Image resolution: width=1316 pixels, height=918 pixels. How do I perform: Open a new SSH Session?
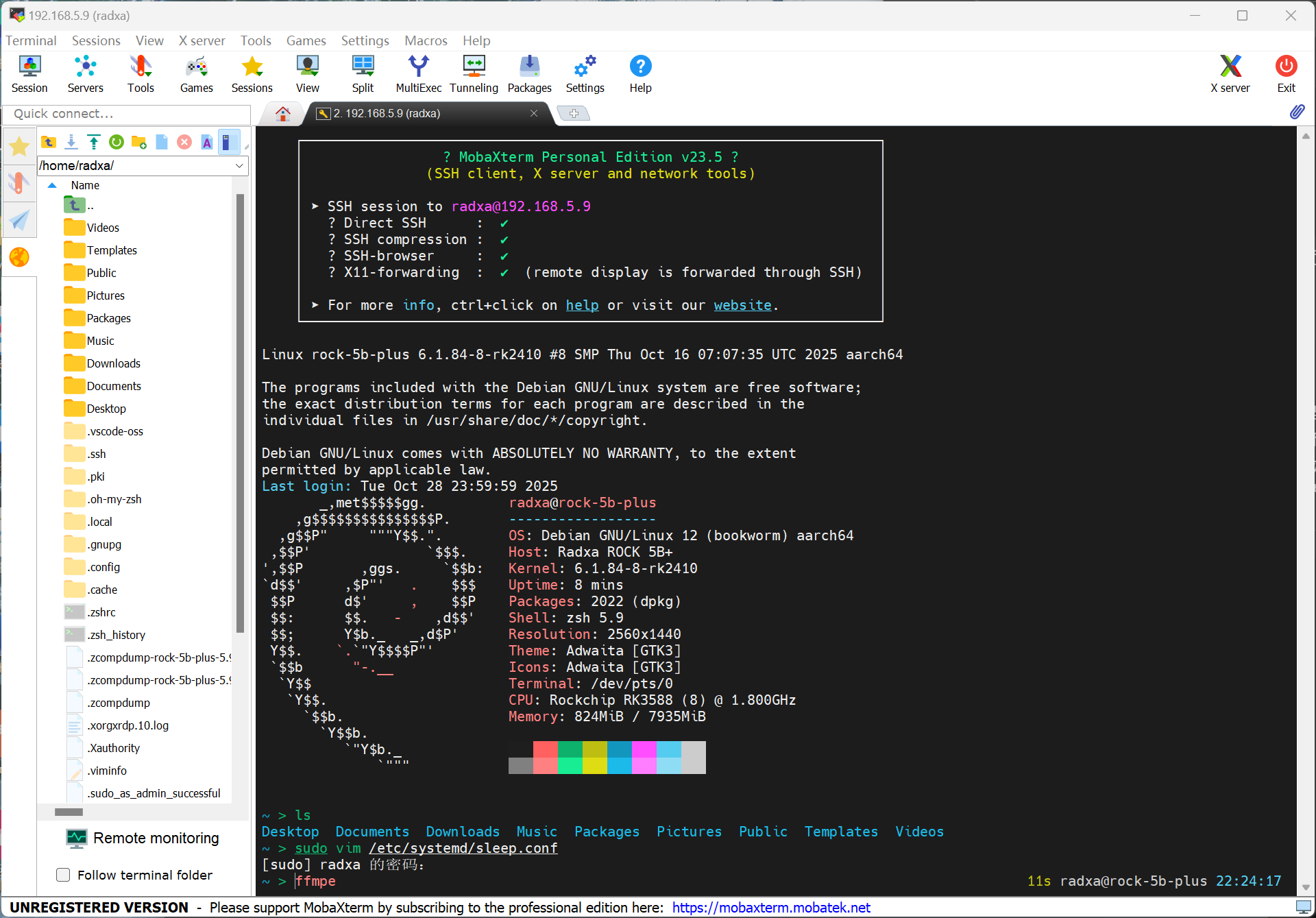click(29, 73)
